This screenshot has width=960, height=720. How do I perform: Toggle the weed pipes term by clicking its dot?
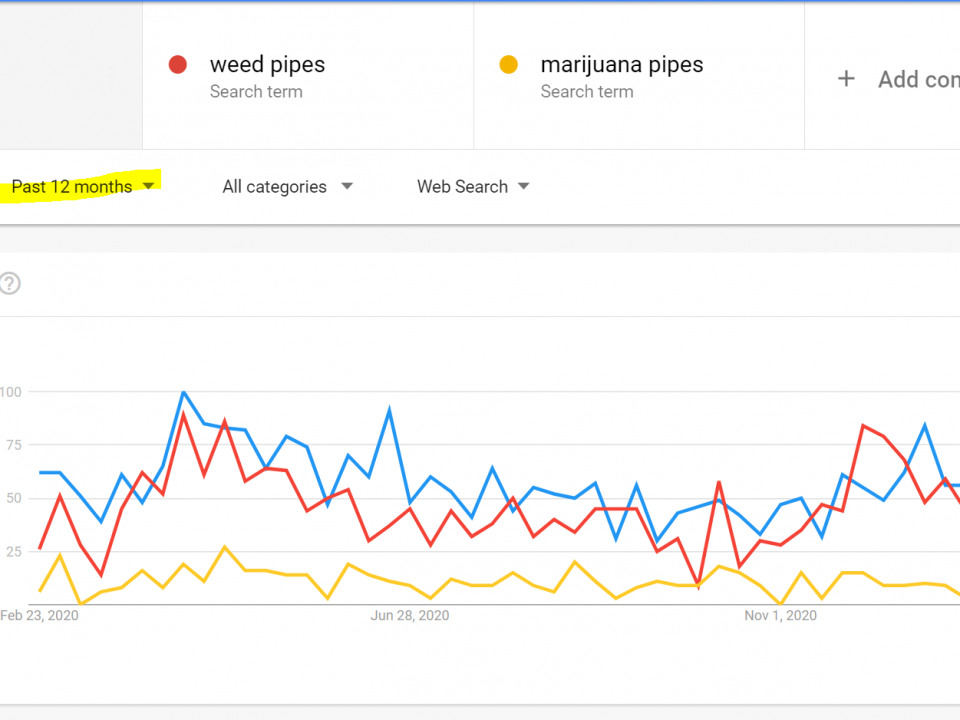178,63
